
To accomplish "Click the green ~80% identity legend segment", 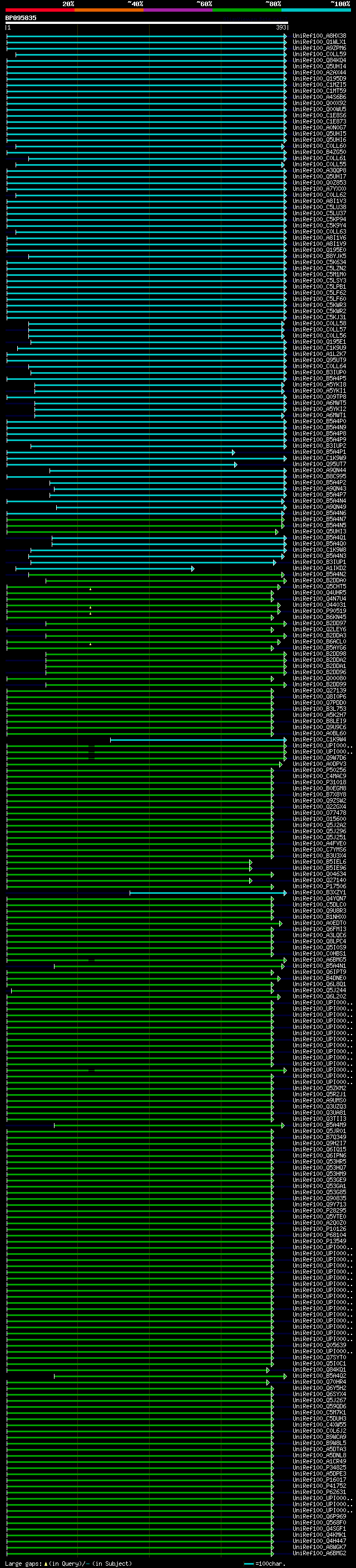I will [x=246, y=10].
